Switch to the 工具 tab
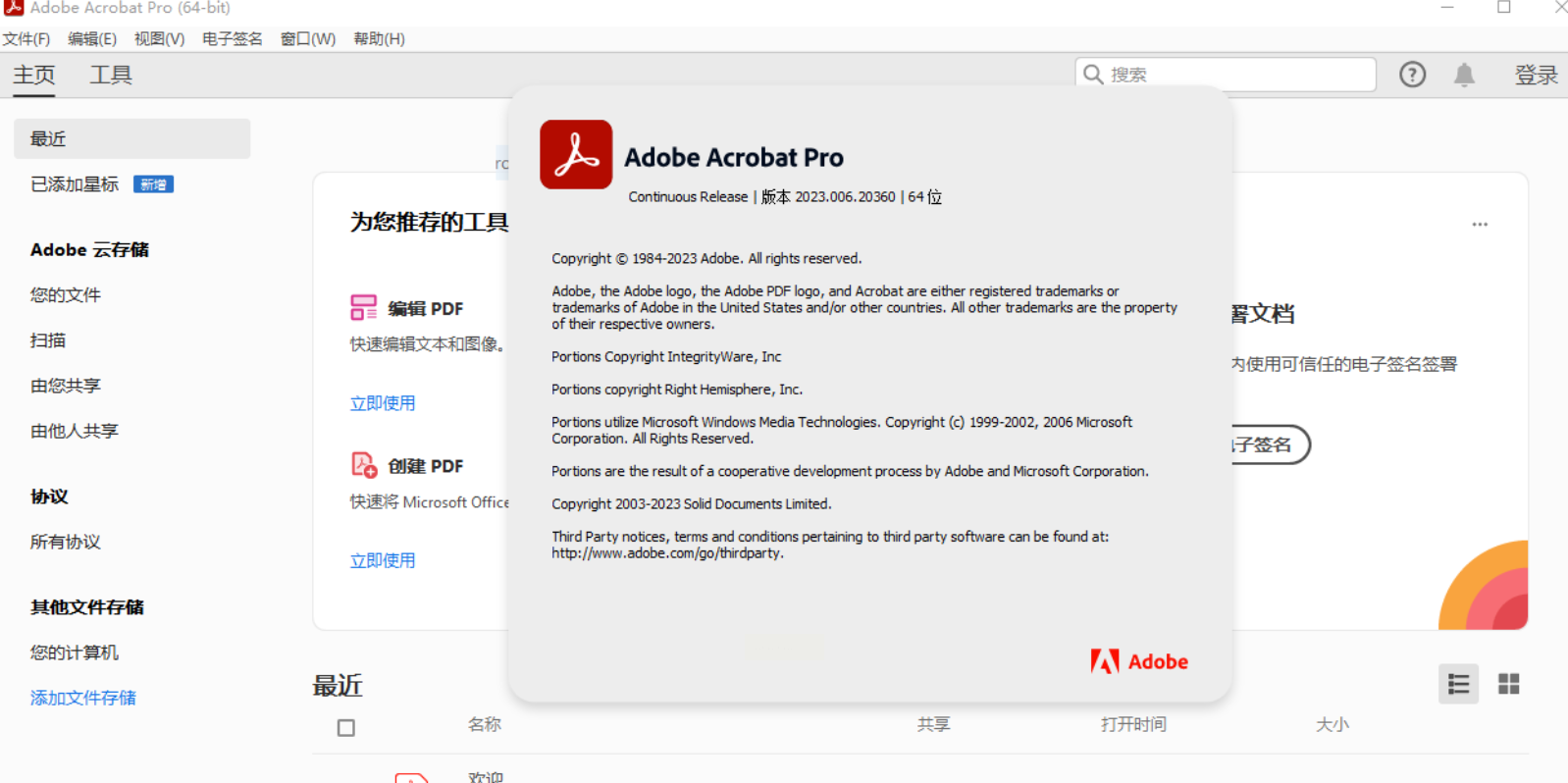This screenshot has height=783, width=1568. click(111, 76)
